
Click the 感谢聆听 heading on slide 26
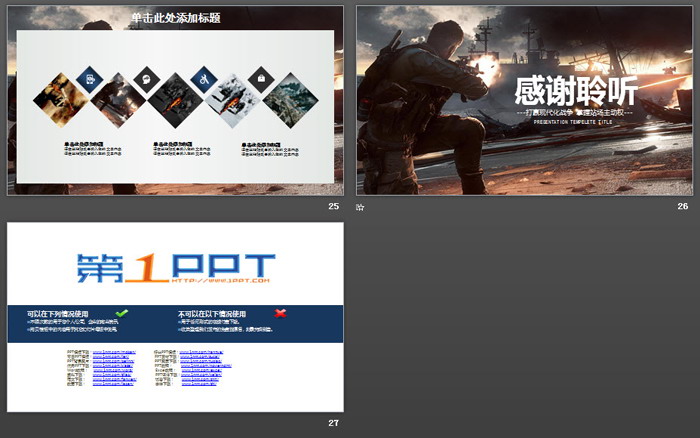coord(575,91)
